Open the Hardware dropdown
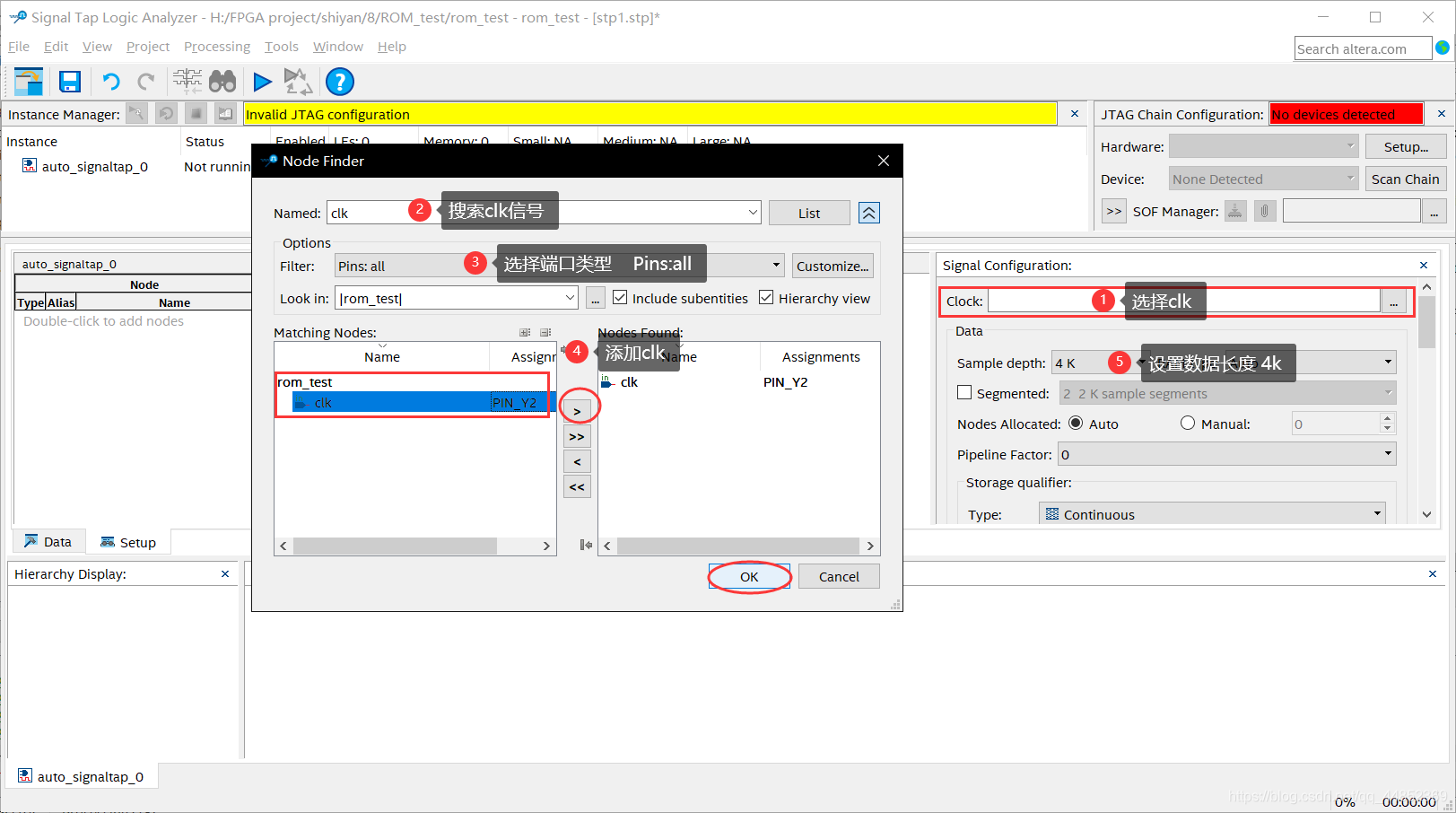The width and height of the screenshot is (1456, 813). tap(1263, 145)
